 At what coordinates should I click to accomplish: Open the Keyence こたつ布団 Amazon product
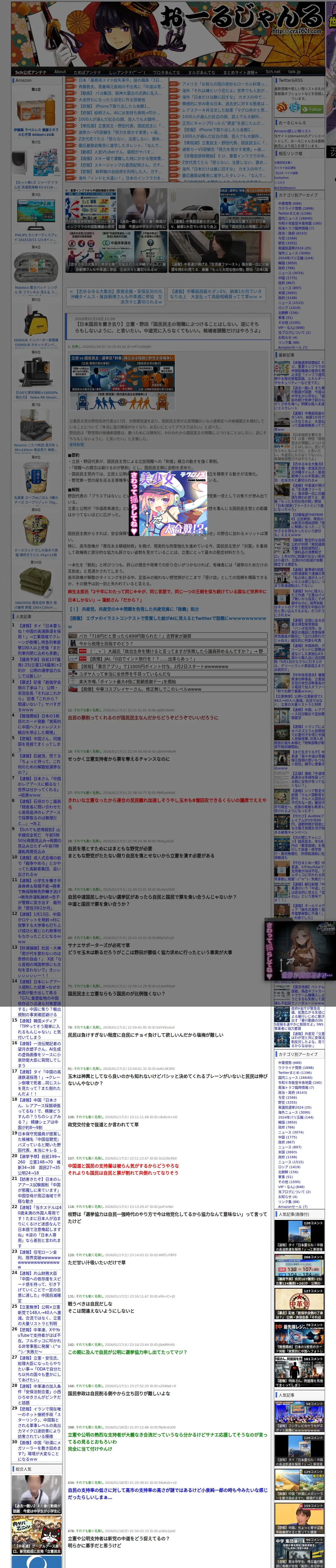coord(36,431)
